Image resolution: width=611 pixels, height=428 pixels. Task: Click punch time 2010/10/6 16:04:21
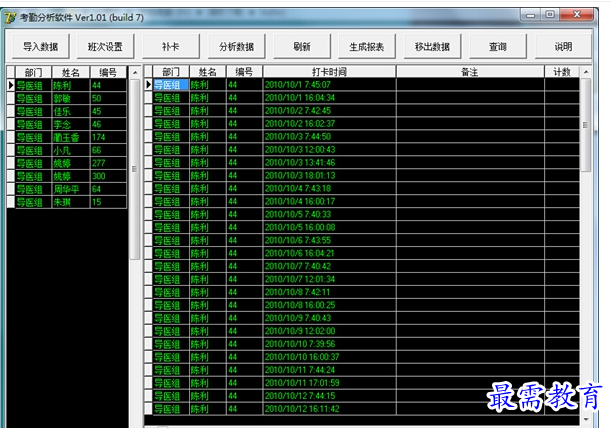pos(300,253)
